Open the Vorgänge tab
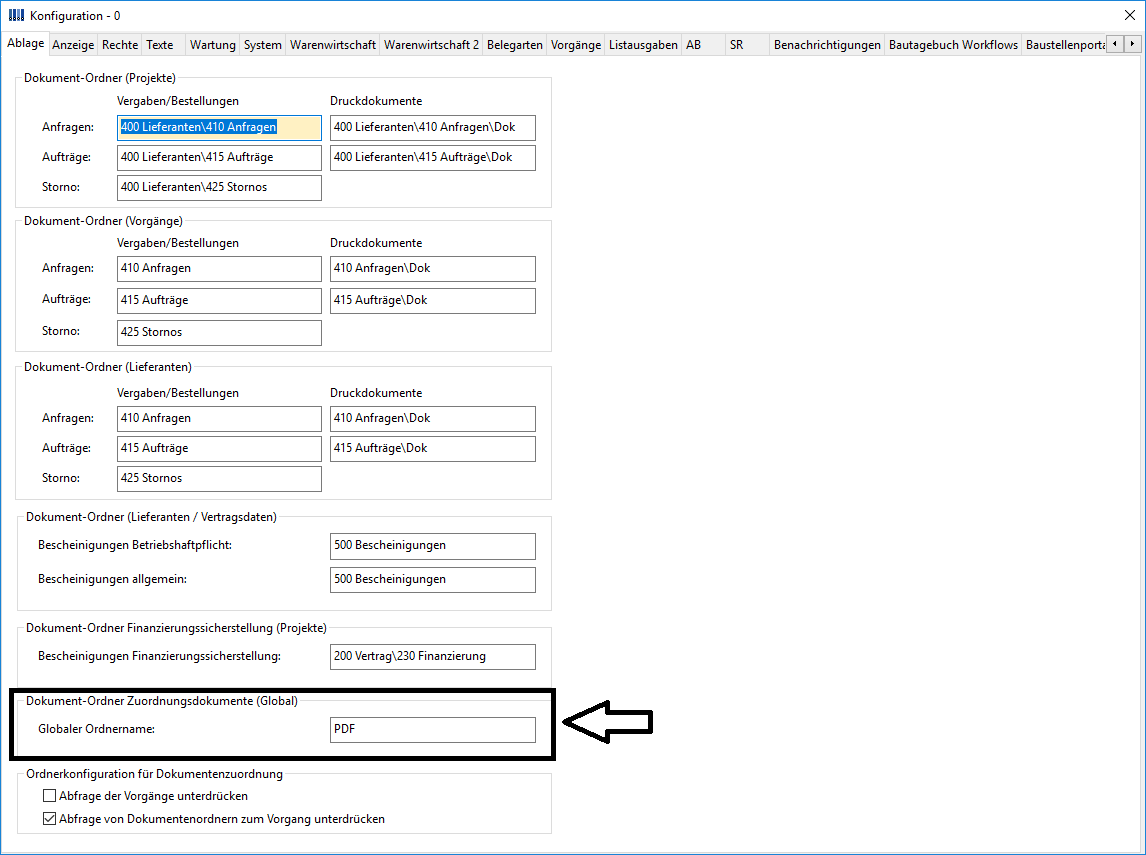This screenshot has width=1146, height=855. 576,45
